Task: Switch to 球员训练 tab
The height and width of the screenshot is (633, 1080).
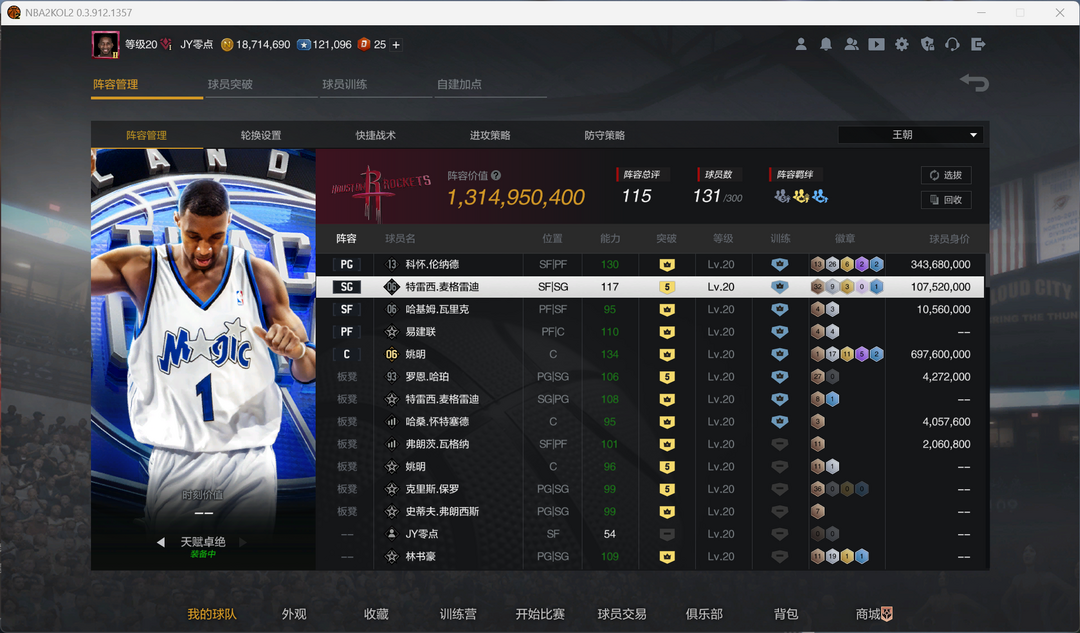Action: click(344, 84)
